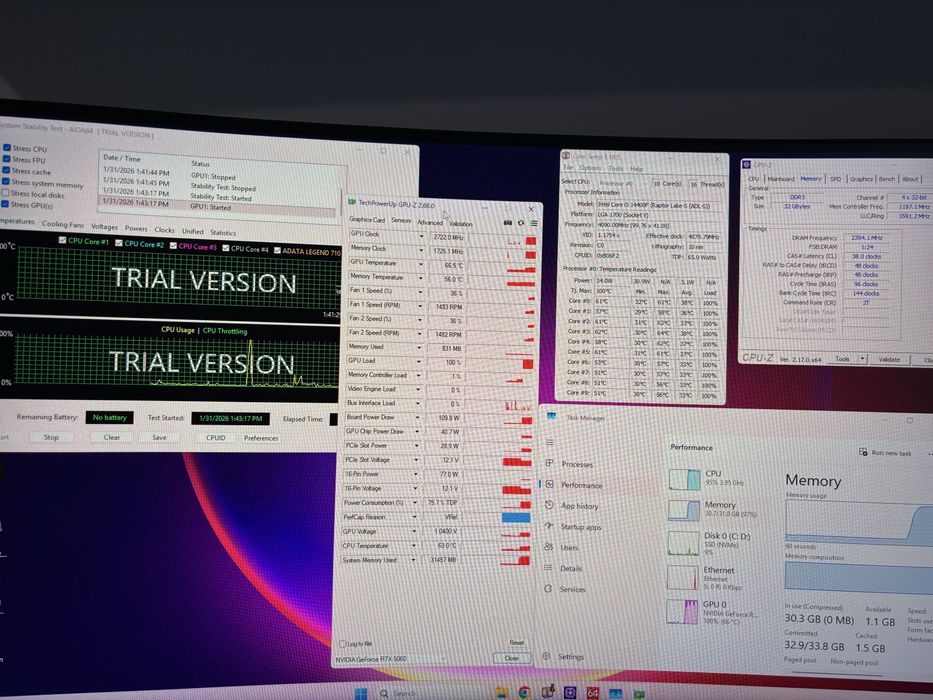Open the AIDA64 taskbar icon labeled 64
Viewport: 933px width, 700px height.
[593, 693]
